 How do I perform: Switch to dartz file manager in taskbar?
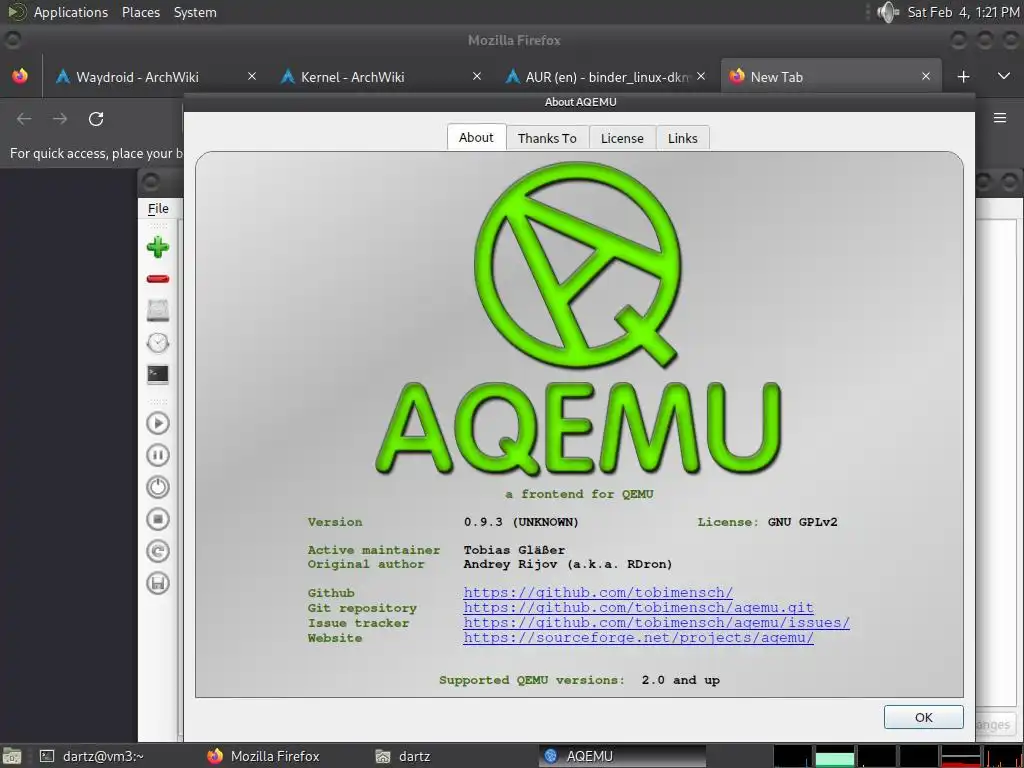403,756
